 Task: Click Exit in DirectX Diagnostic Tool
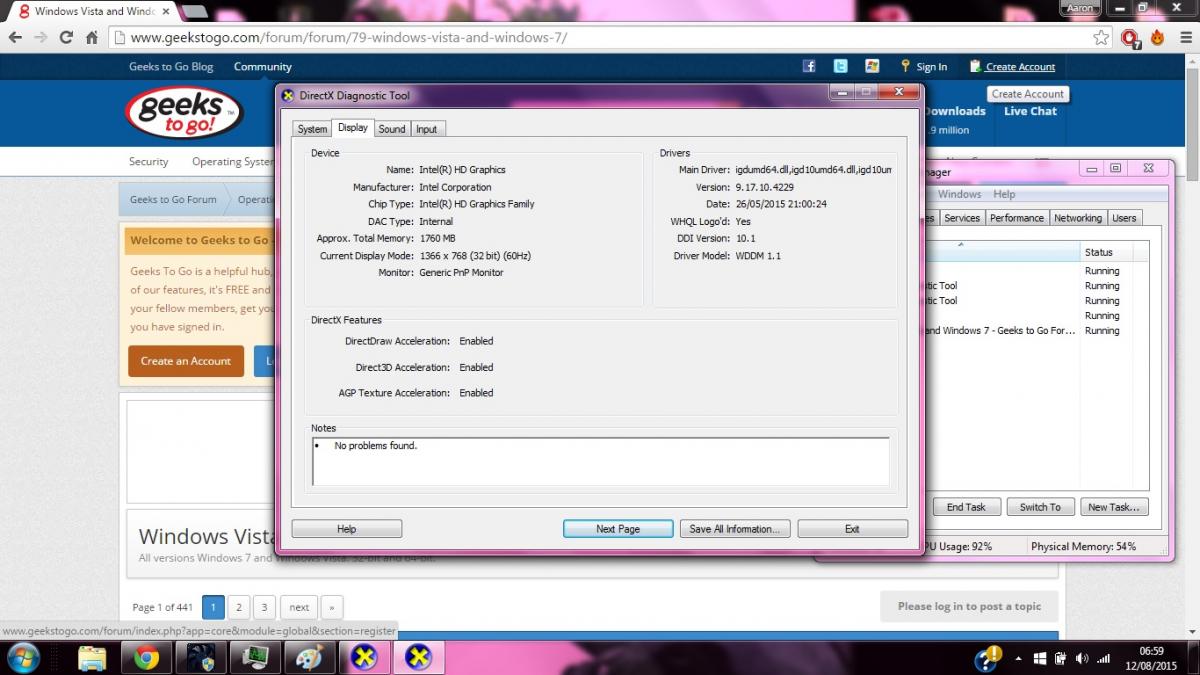[x=852, y=529]
